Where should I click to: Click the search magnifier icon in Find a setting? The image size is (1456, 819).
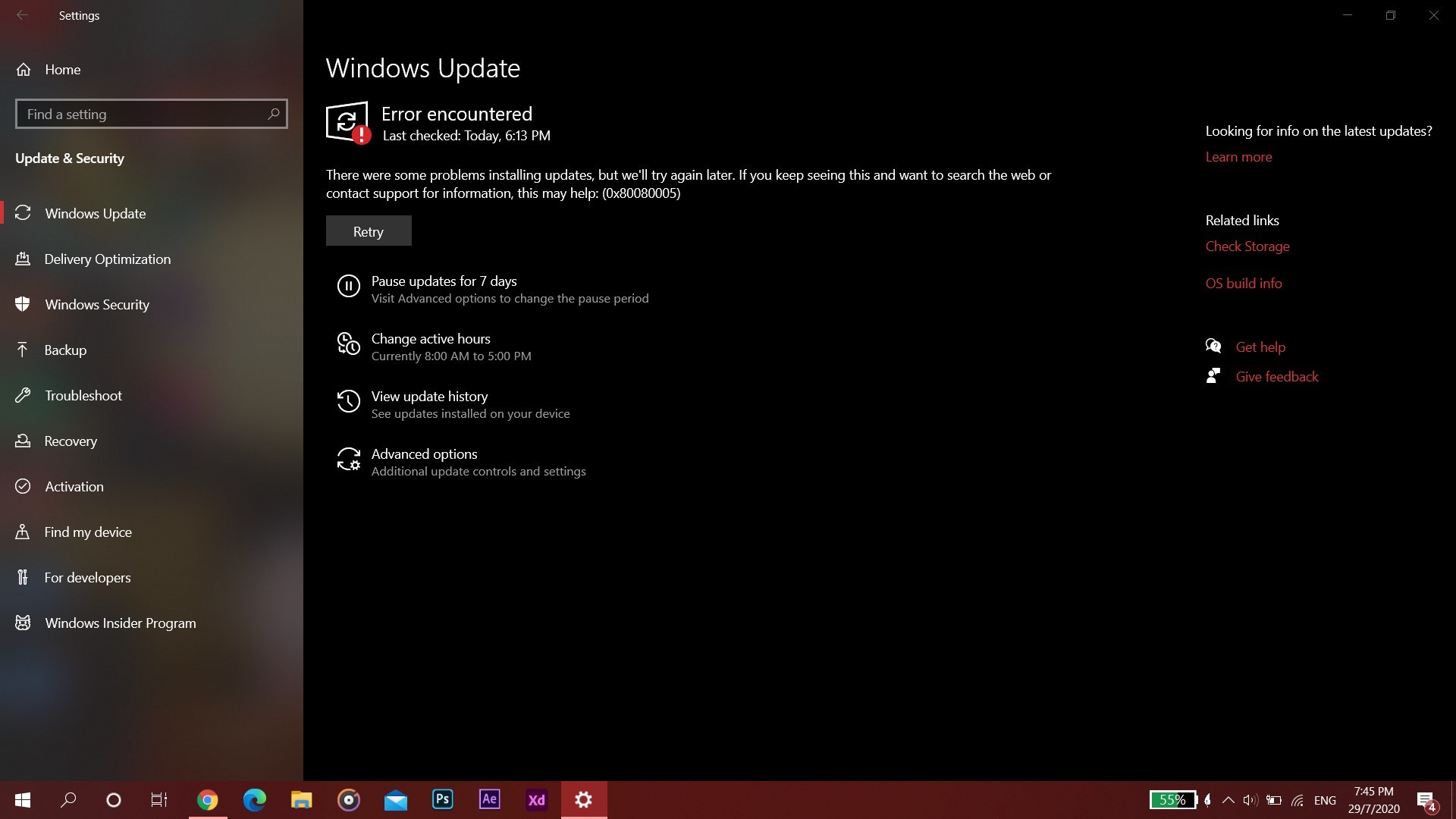point(274,114)
